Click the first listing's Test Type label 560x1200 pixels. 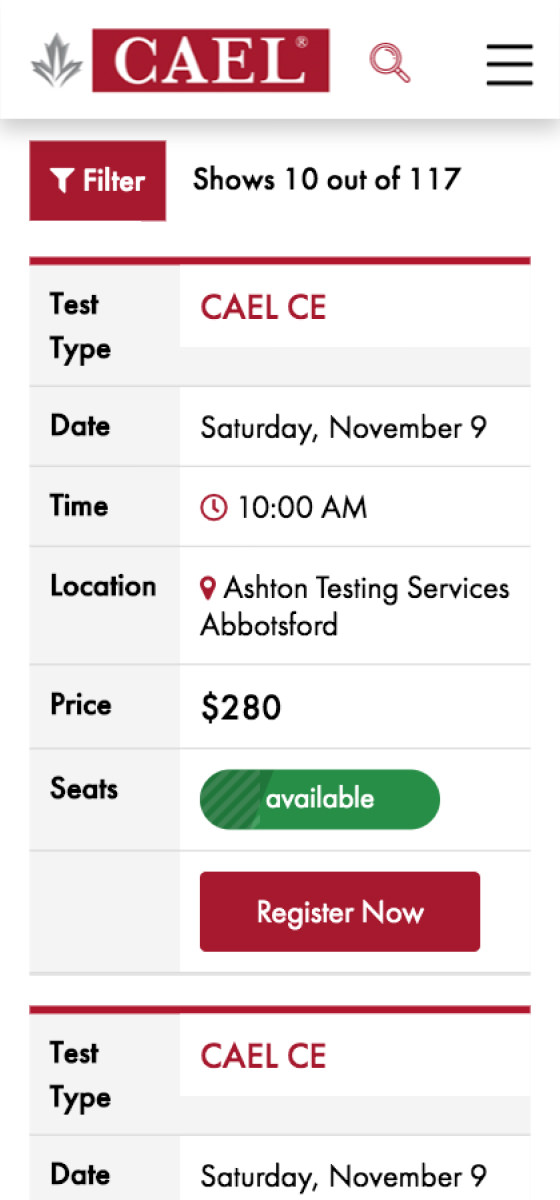pos(81,326)
